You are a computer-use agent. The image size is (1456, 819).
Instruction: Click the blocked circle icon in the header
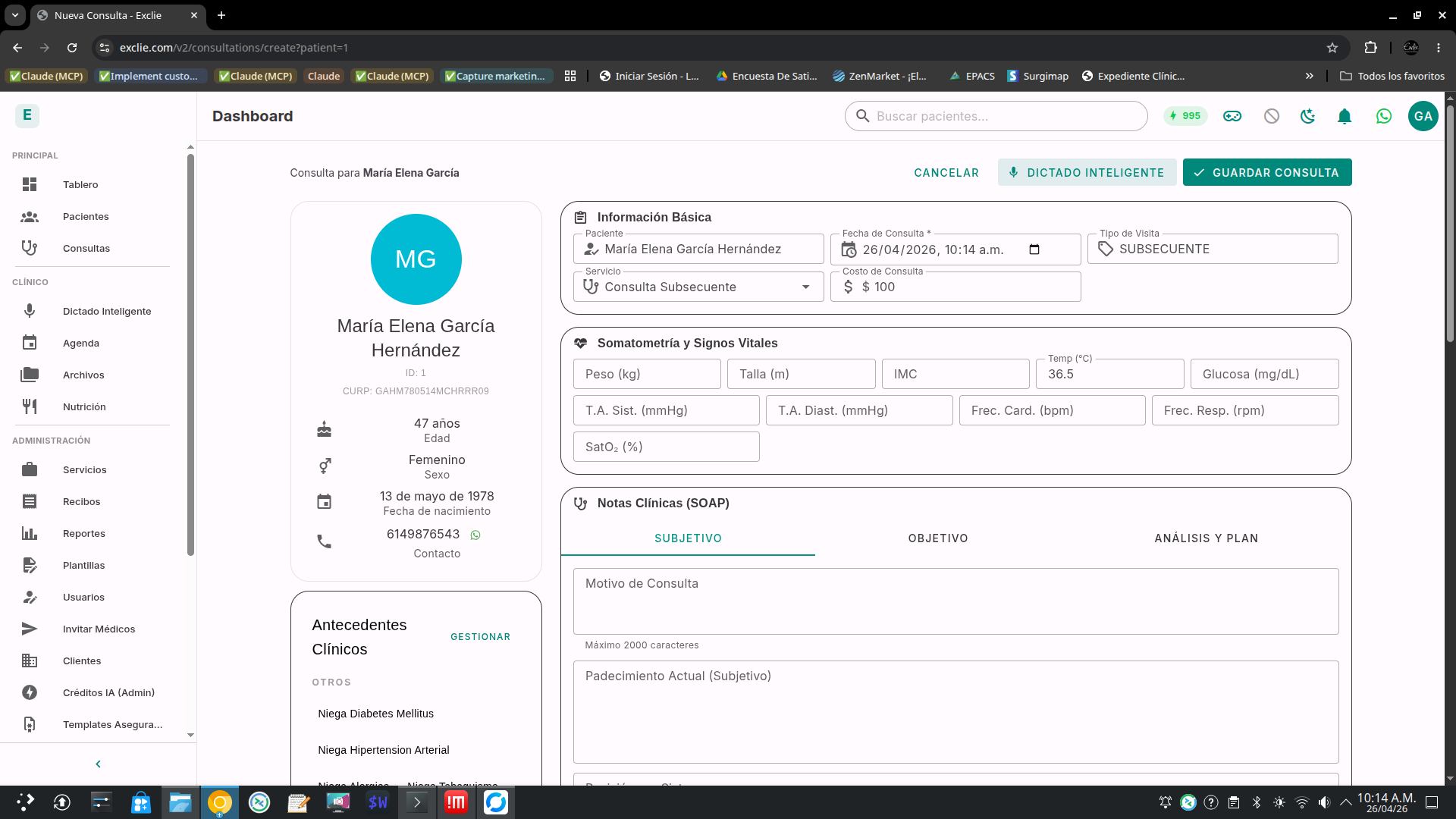tap(1272, 116)
